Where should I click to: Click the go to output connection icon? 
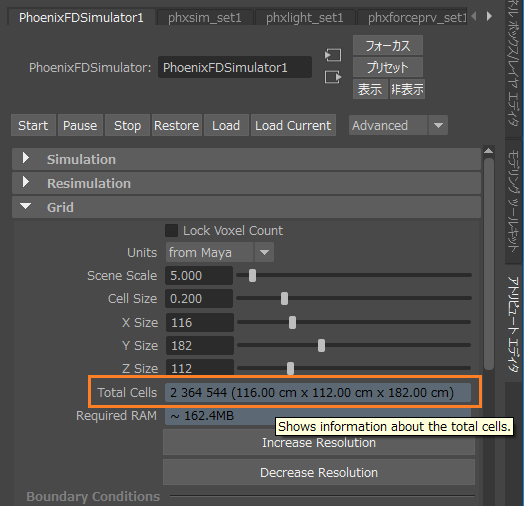coord(333,77)
